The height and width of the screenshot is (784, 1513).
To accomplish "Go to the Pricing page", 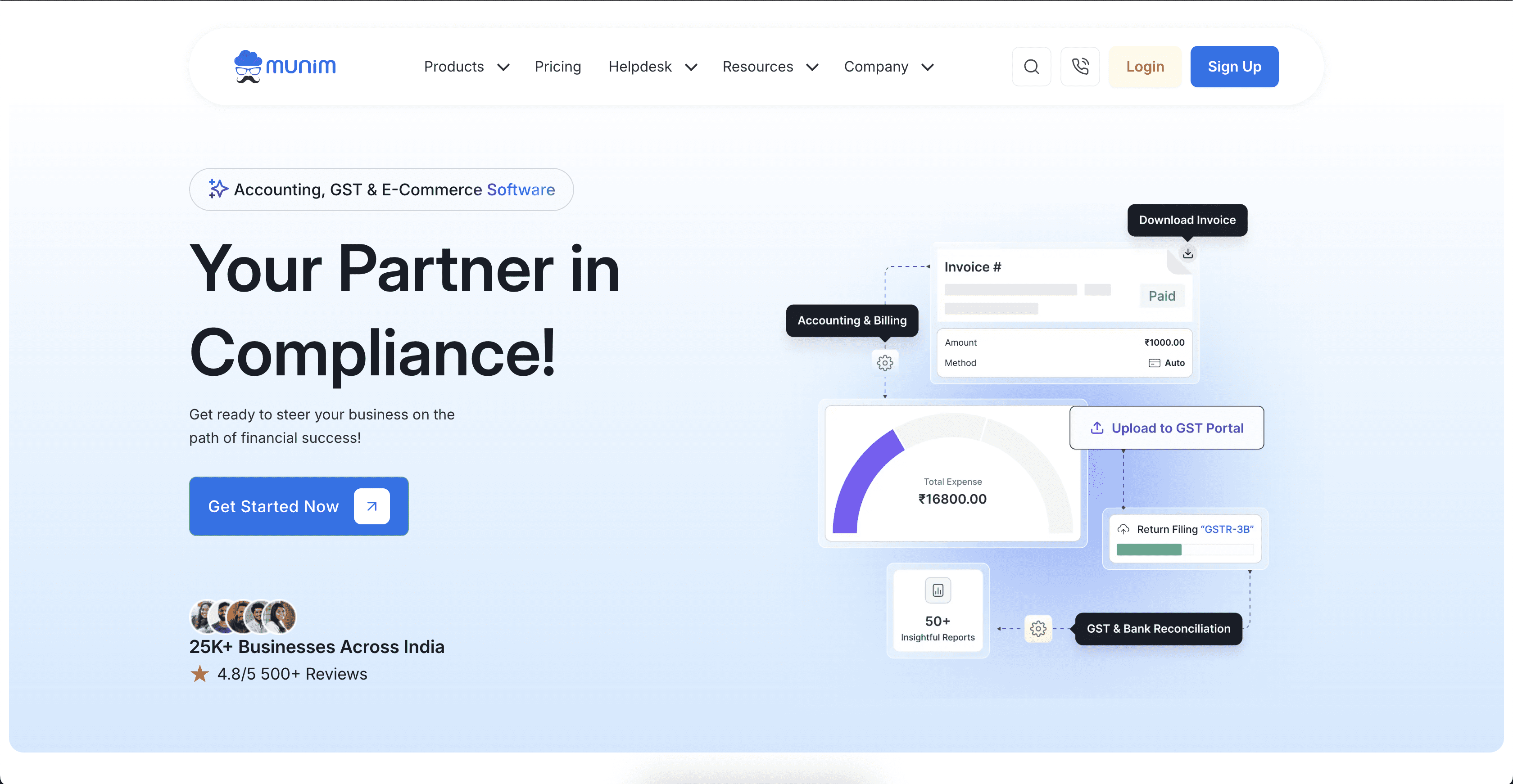I will pyautogui.click(x=557, y=67).
